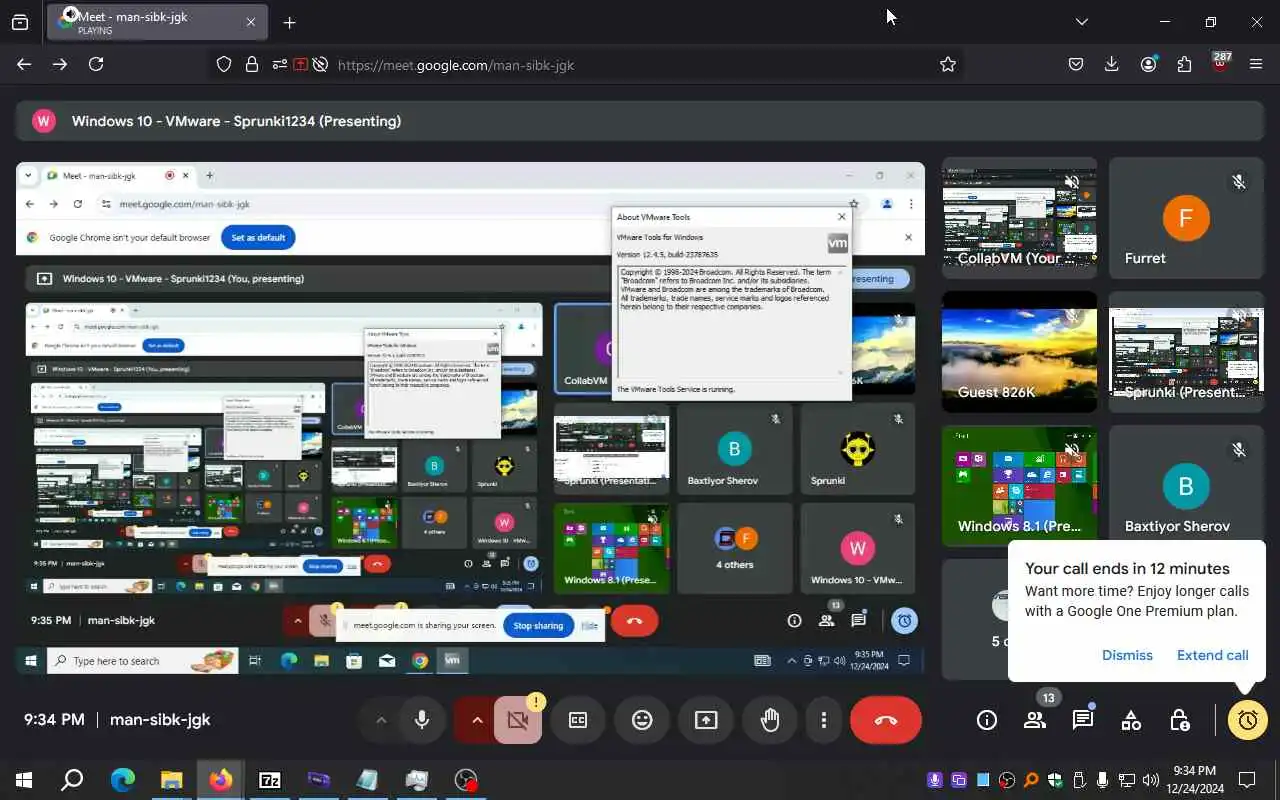Toggle microphone in Meet control bar
Image resolution: width=1280 pixels, height=800 pixels.
(x=422, y=720)
